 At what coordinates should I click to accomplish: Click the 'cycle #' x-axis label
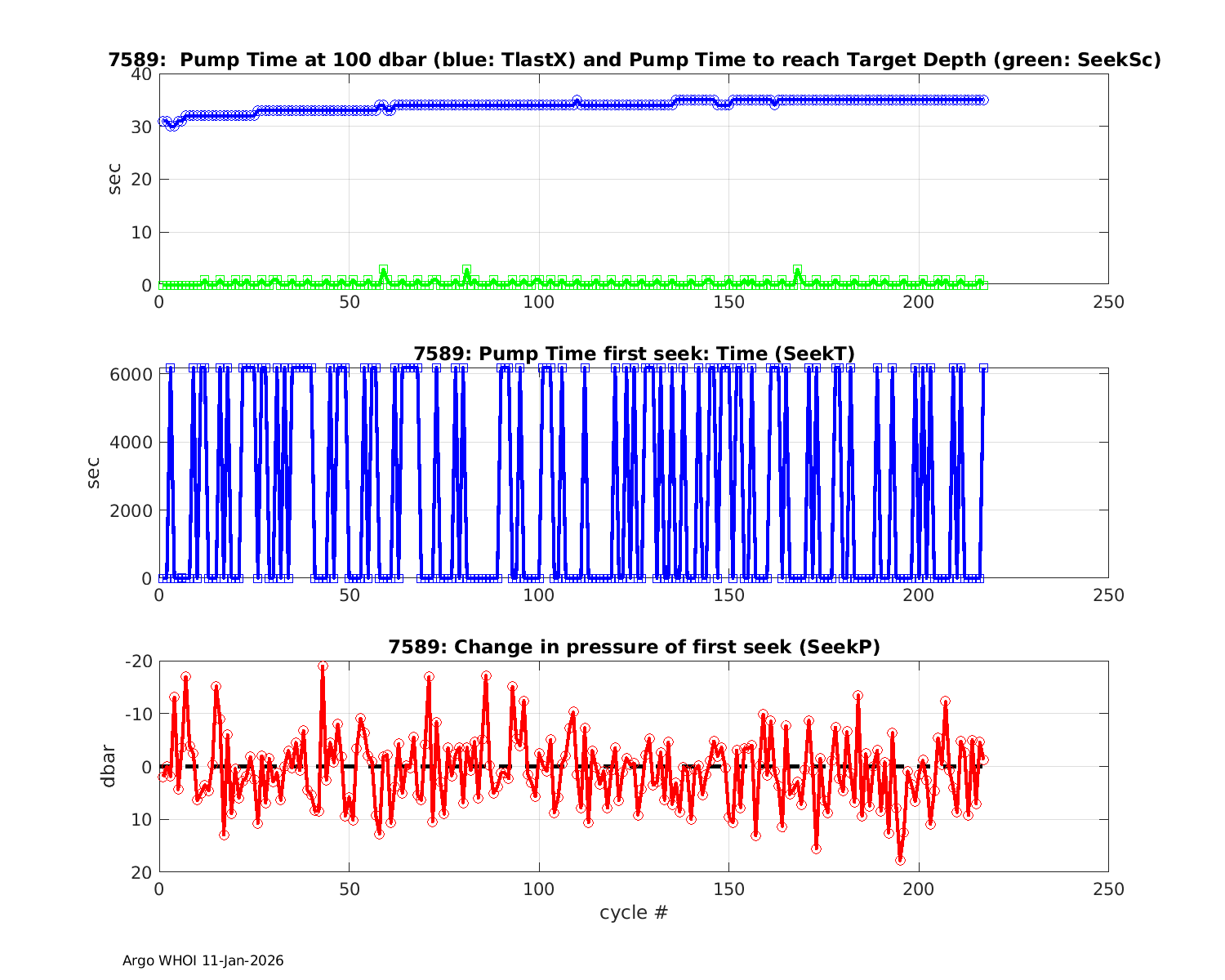click(x=634, y=912)
